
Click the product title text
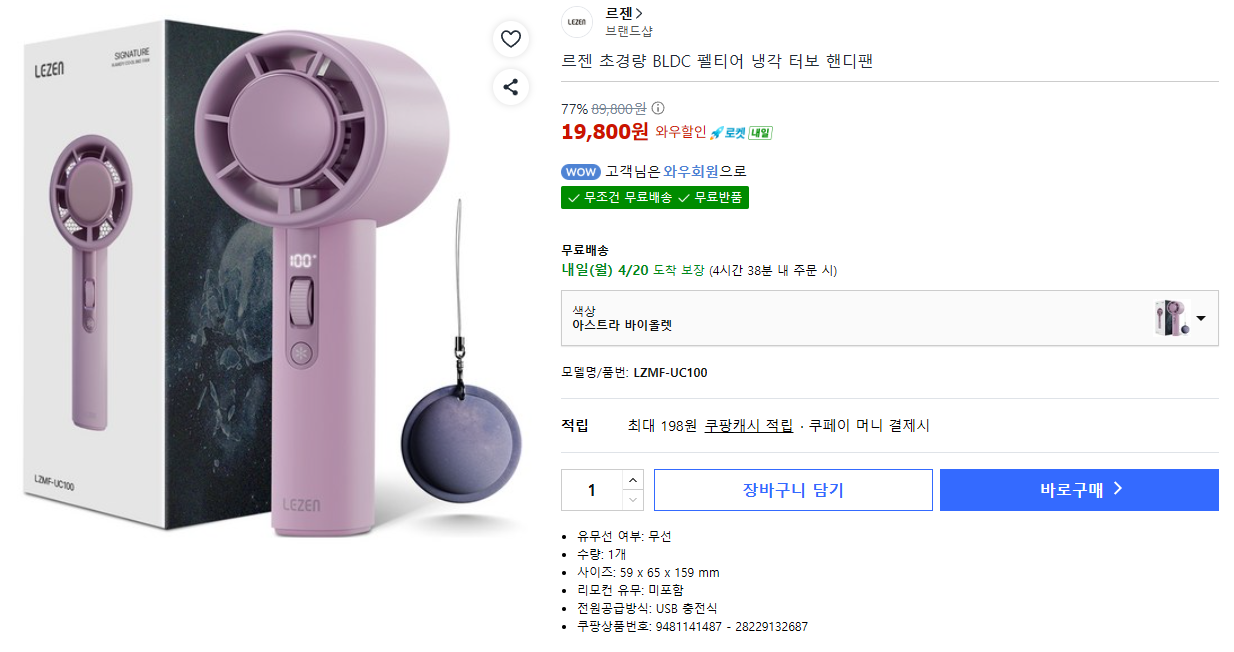(717, 61)
